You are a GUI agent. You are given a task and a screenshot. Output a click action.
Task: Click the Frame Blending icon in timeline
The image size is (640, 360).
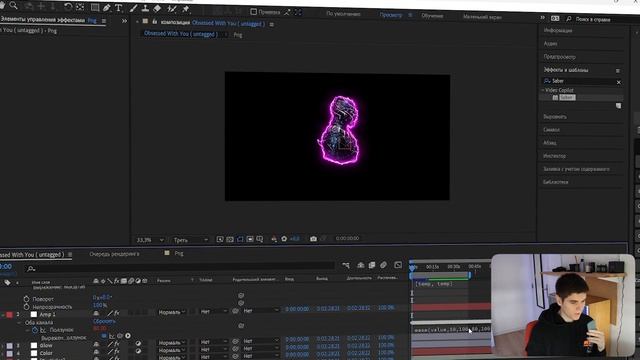(372, 265)
